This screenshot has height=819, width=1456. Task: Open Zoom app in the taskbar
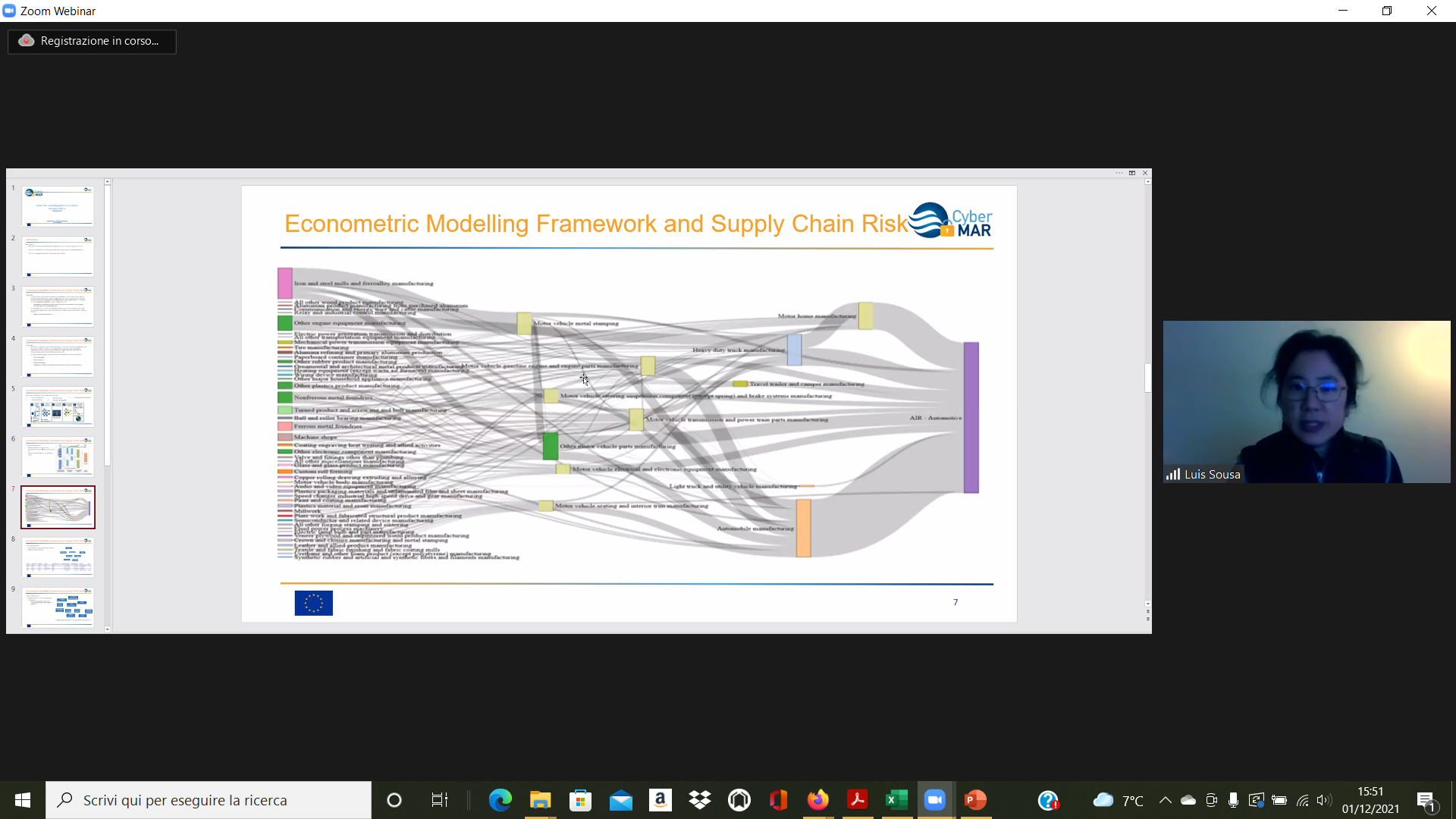click(x=935, y=800)
